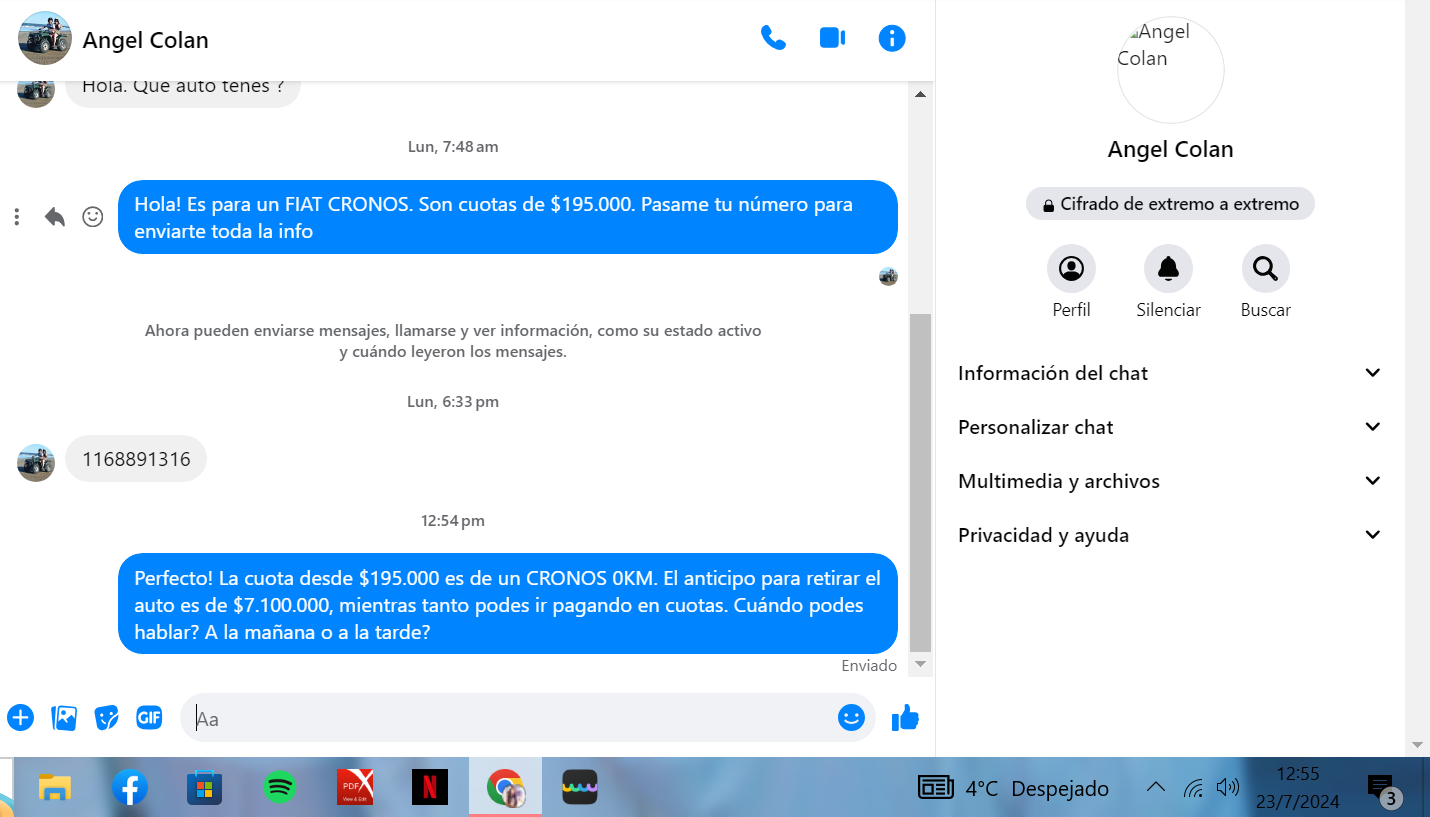This screenshot has width=1430, height=817.
Task: Open more actions plus icon
Action: click(x=20, y=718)
